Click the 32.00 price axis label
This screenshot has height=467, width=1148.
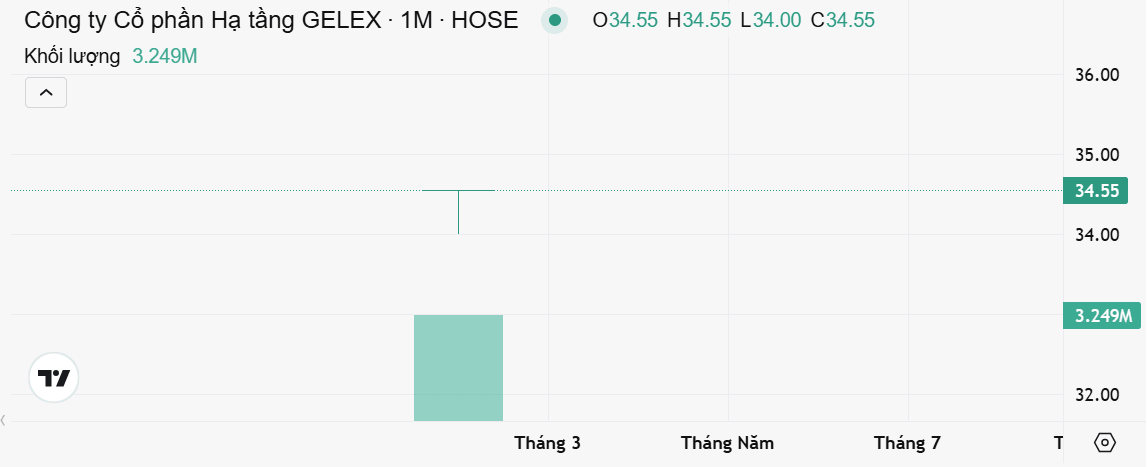pyautogui.click(x=1097, y=395)
